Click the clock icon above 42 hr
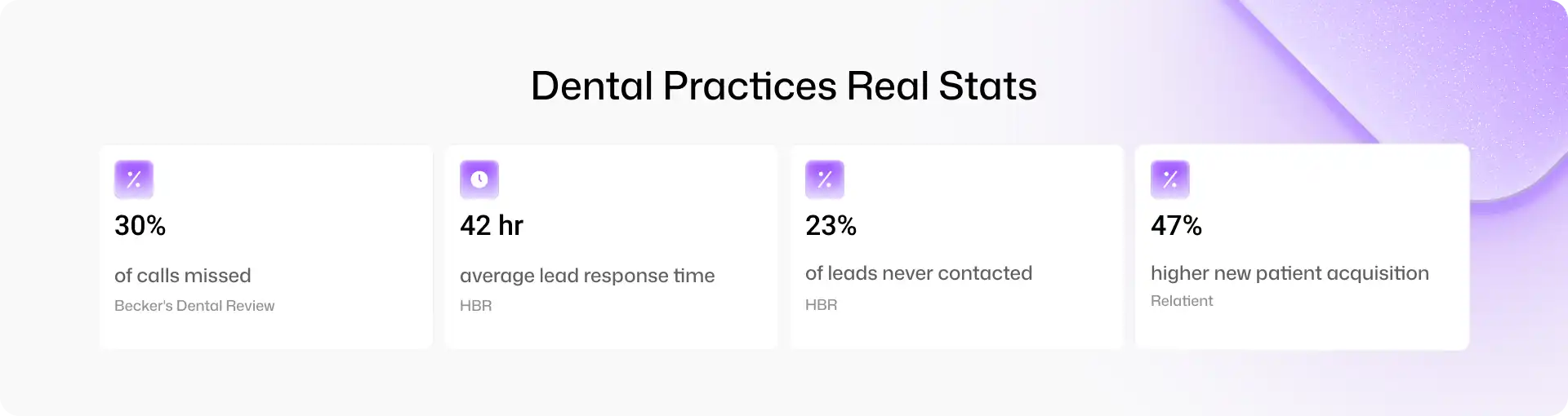Viewport: 1568px width, 416px height. click(x=479, y=179)
